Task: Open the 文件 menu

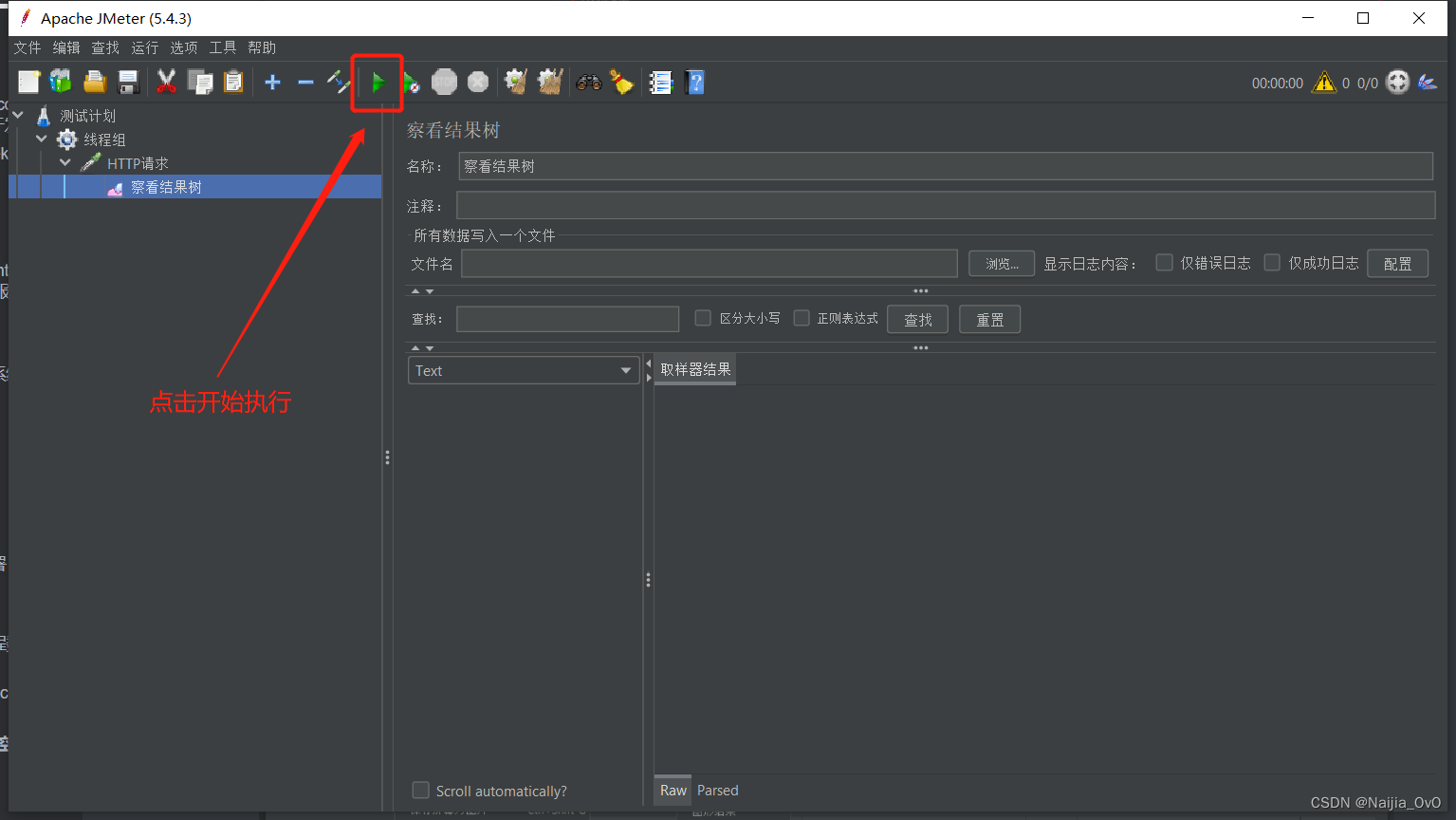Action: click(x=28, y=47)
